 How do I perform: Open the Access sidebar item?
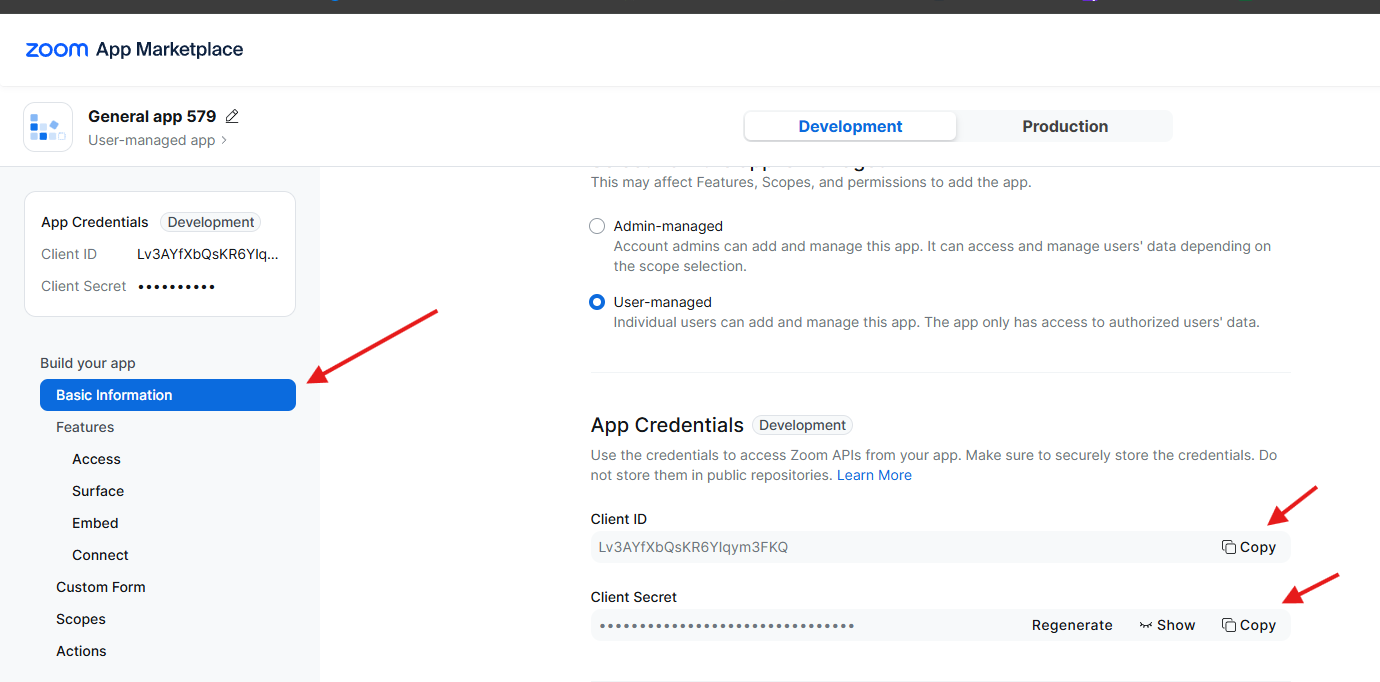click(x=96, y=459)
